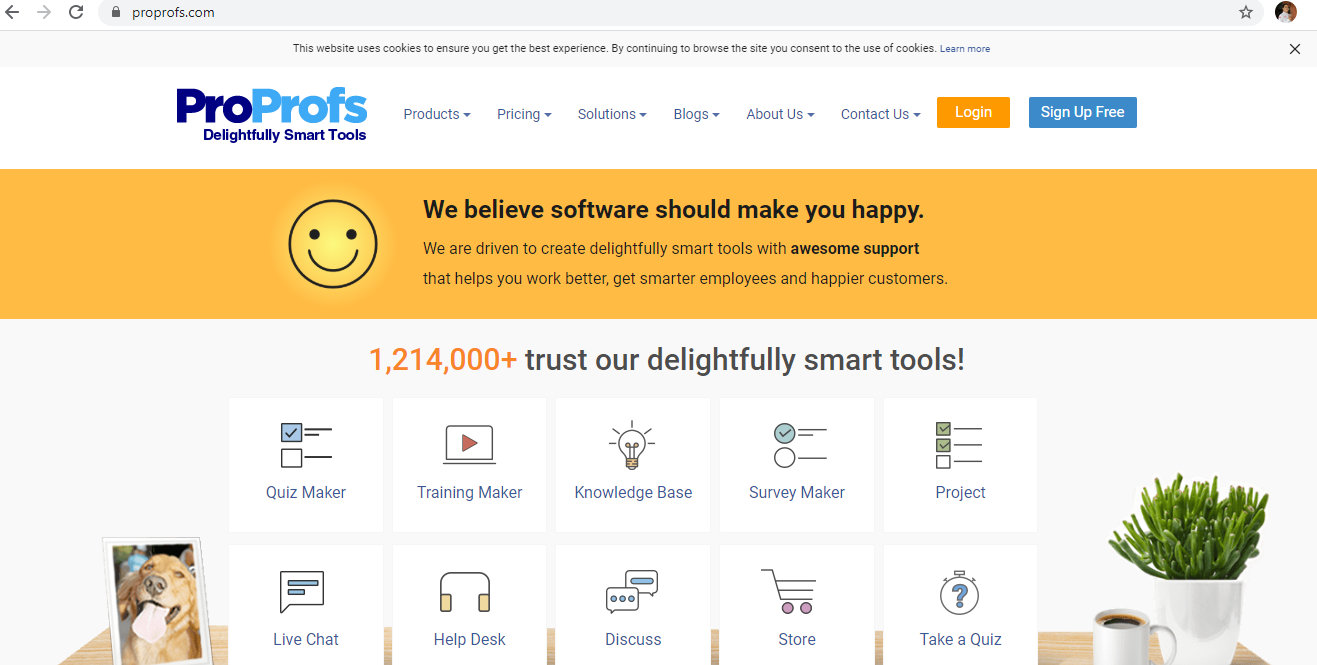Click the ProProfs logo
The height and width of the screenshot is (665, 1317).
[272, 115]
